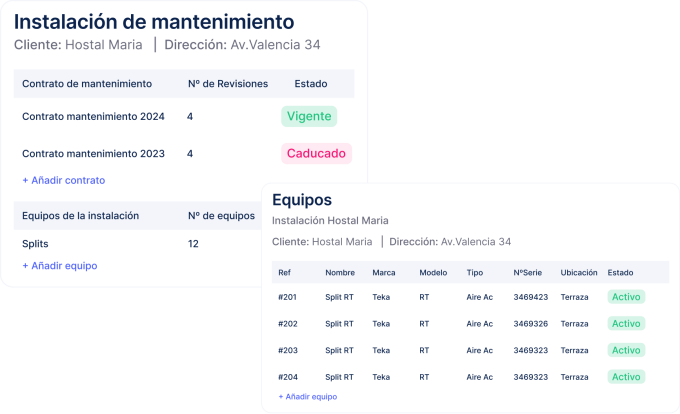The image size is (680, 414).
Task: Click 'Estado' header in contracts table
Action: pyautogui.click(x=311, y=84)
